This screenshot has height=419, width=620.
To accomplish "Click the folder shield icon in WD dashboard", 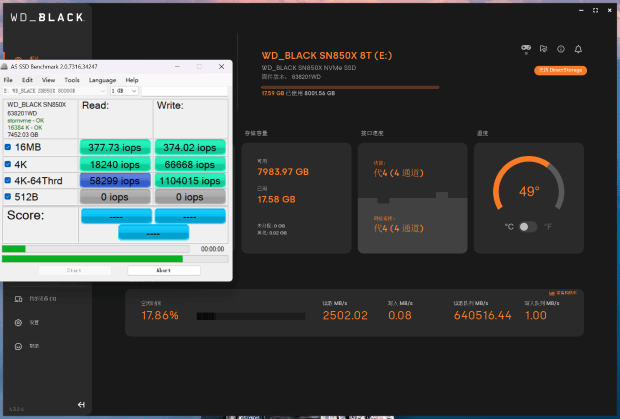I will click(544, 49).
